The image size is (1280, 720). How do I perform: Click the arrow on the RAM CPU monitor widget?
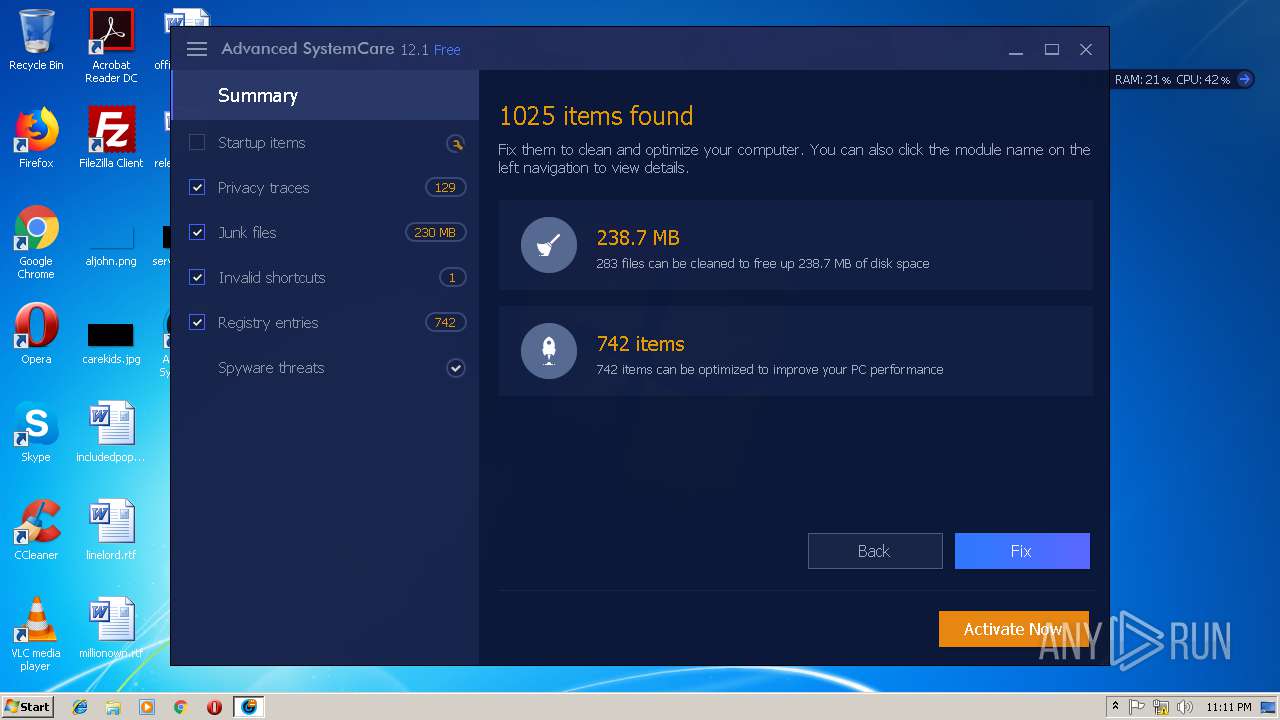point(1244,79)
